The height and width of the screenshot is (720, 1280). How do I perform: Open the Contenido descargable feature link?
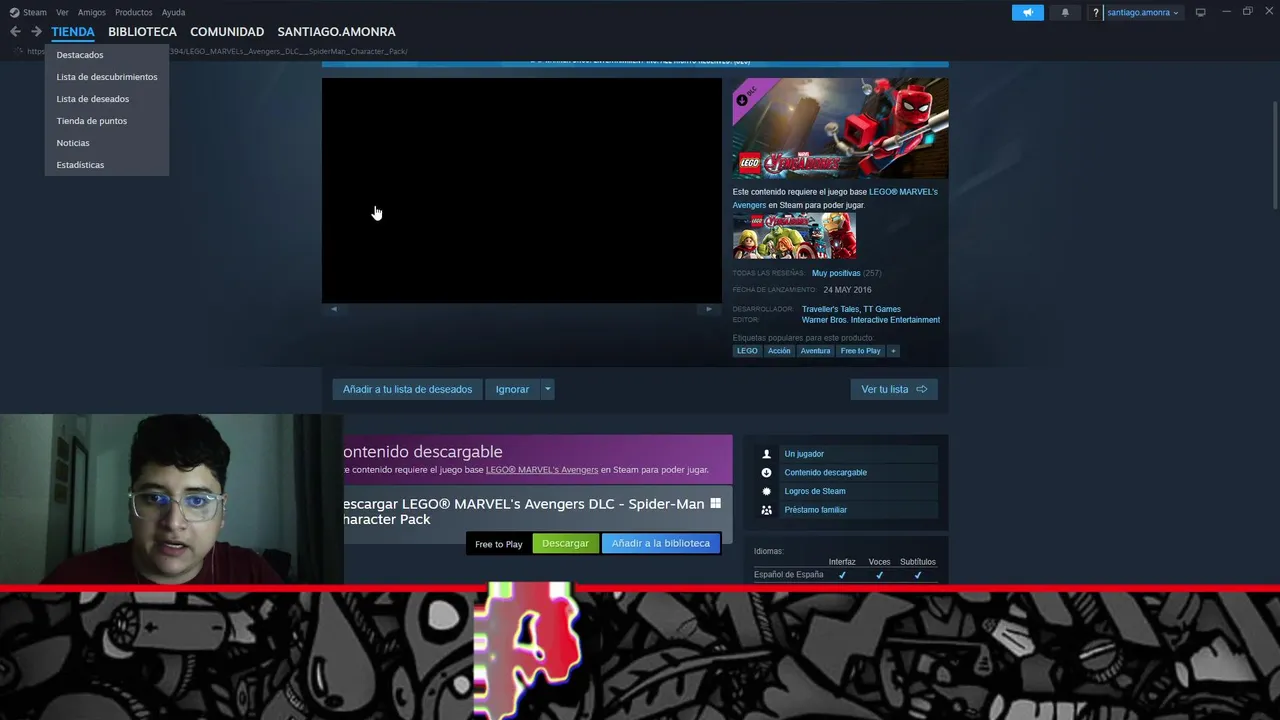(826, 473)
